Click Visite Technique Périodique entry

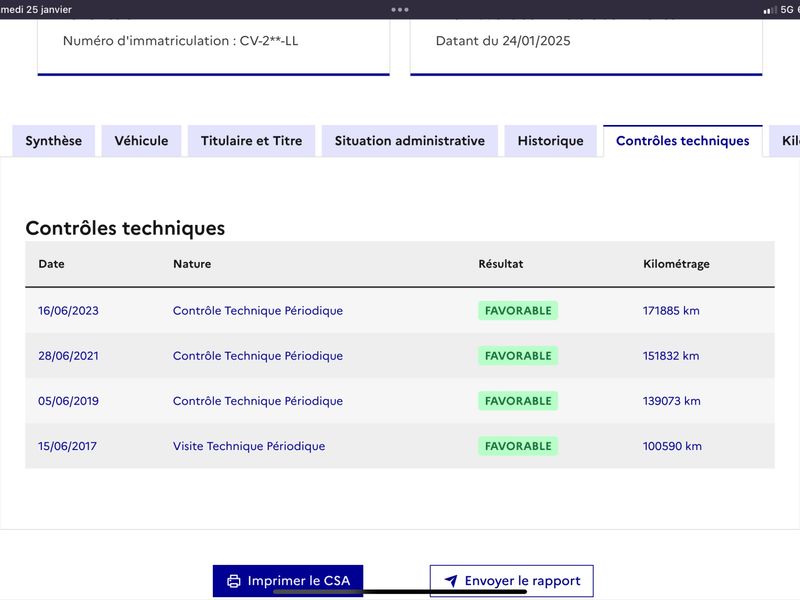tap(249, 446)
